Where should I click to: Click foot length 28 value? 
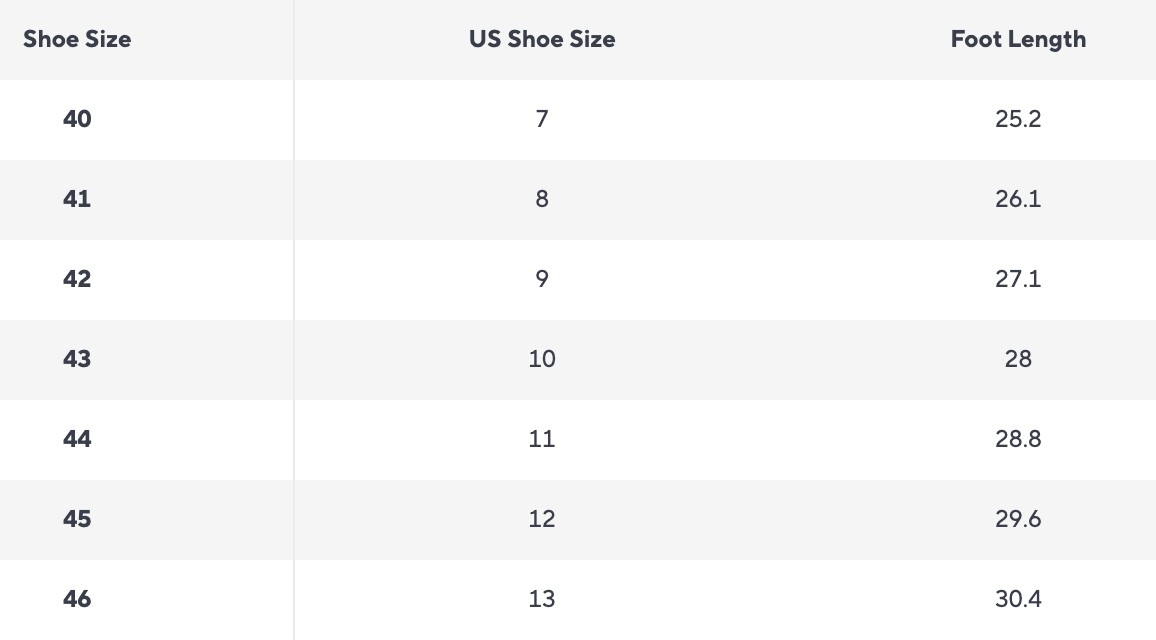pyautogui.click(x=1018, y=359)
